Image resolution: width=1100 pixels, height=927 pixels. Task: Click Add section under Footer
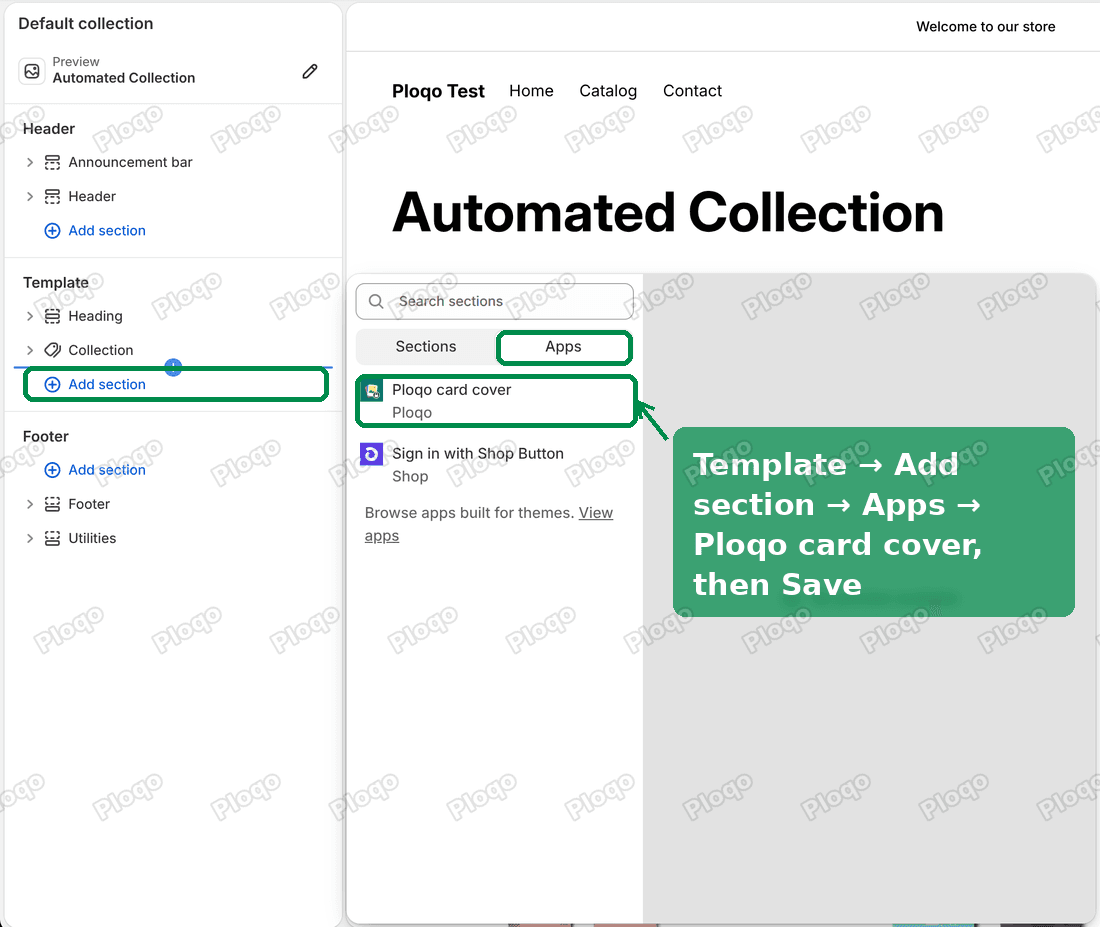click(x=107, y=470)
